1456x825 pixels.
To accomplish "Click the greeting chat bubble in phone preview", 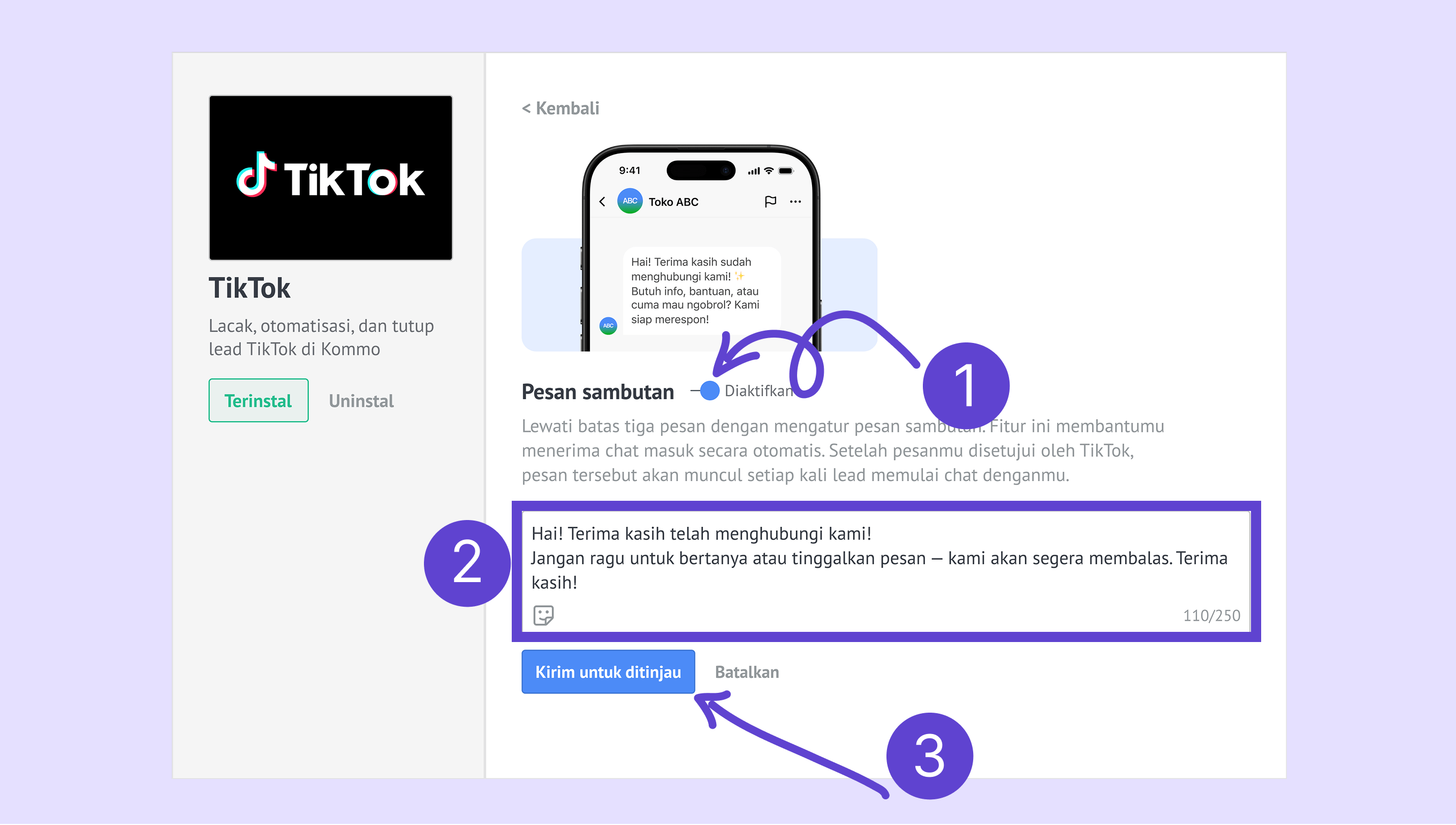I will point(702,291).
